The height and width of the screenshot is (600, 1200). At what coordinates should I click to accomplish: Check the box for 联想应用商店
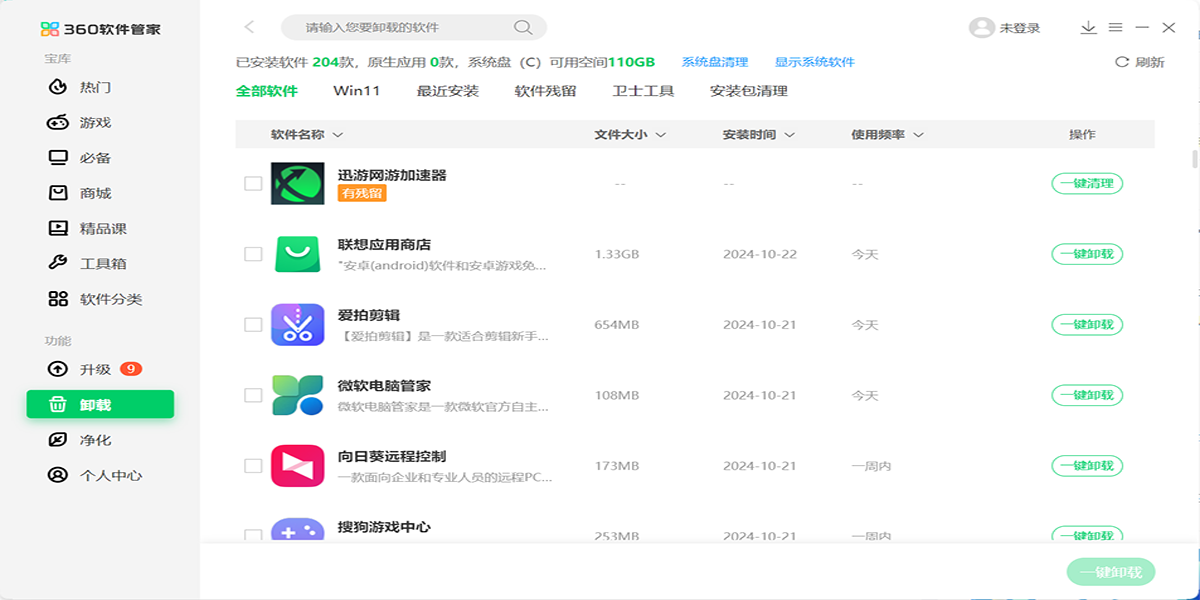[x=253, y=254]
